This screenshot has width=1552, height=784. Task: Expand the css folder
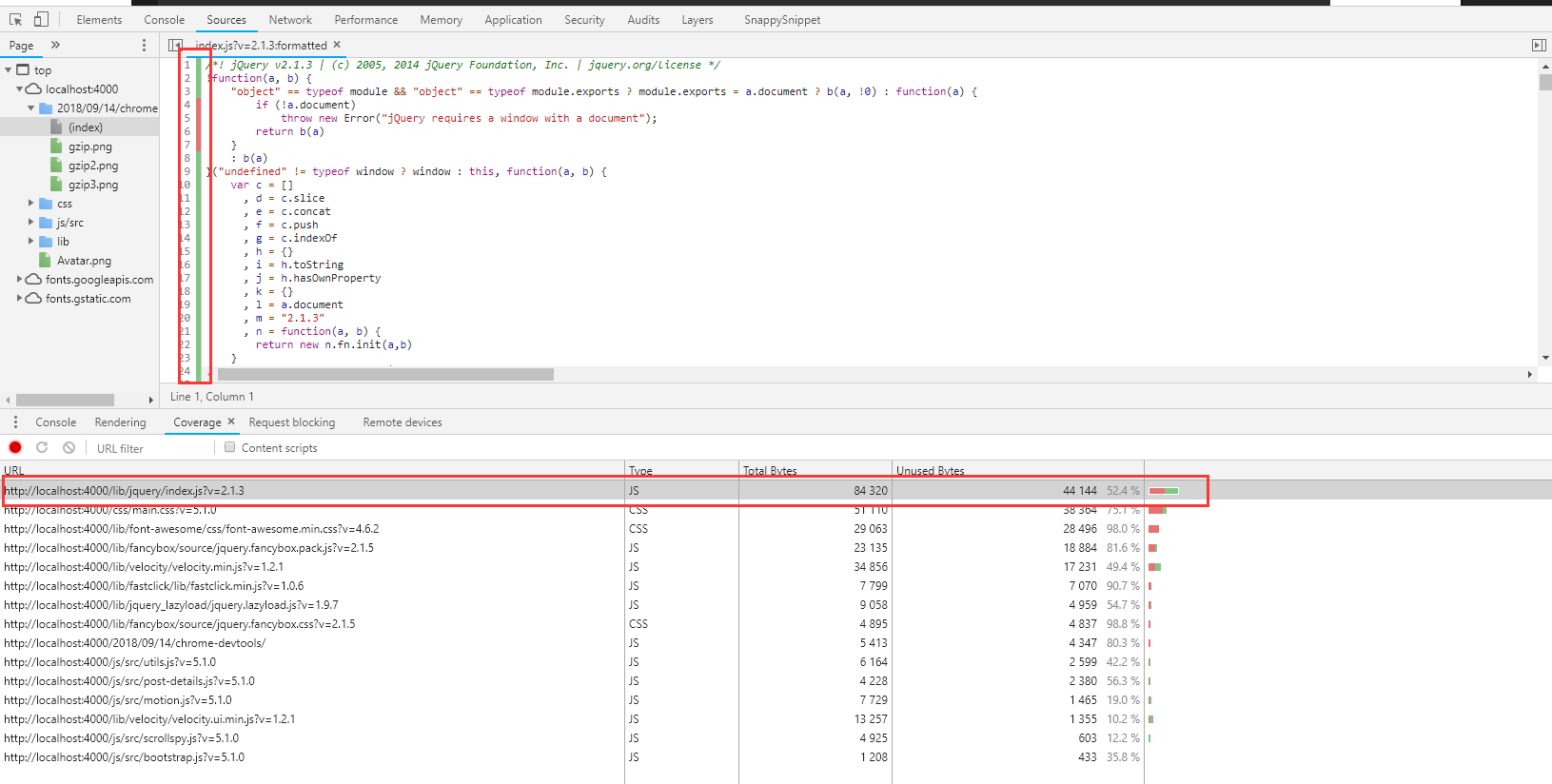point(31,204)
